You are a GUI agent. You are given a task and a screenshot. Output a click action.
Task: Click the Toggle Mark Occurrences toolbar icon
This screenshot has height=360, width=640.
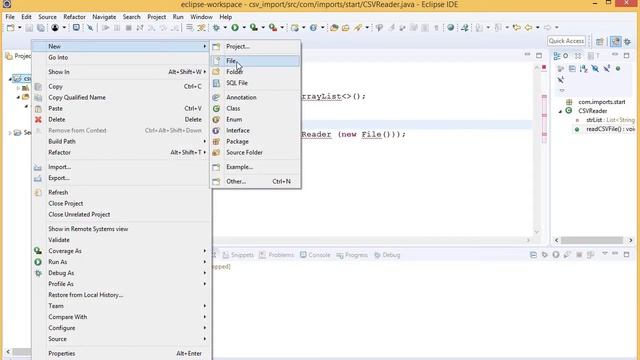(x=391, y=28)
